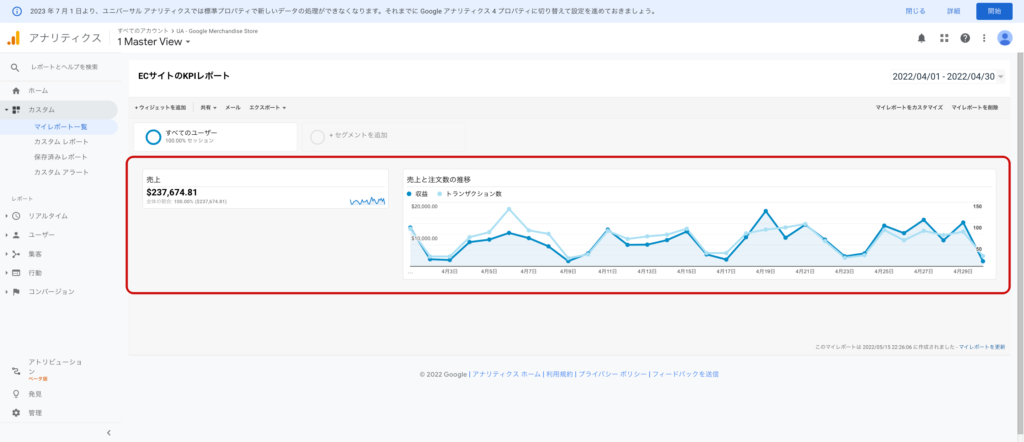Image resolution: width=1024 pixels, height=442 pixels.
Task: Click the search field レポートとヘルプを検索
Action: (x=65, y=67)
